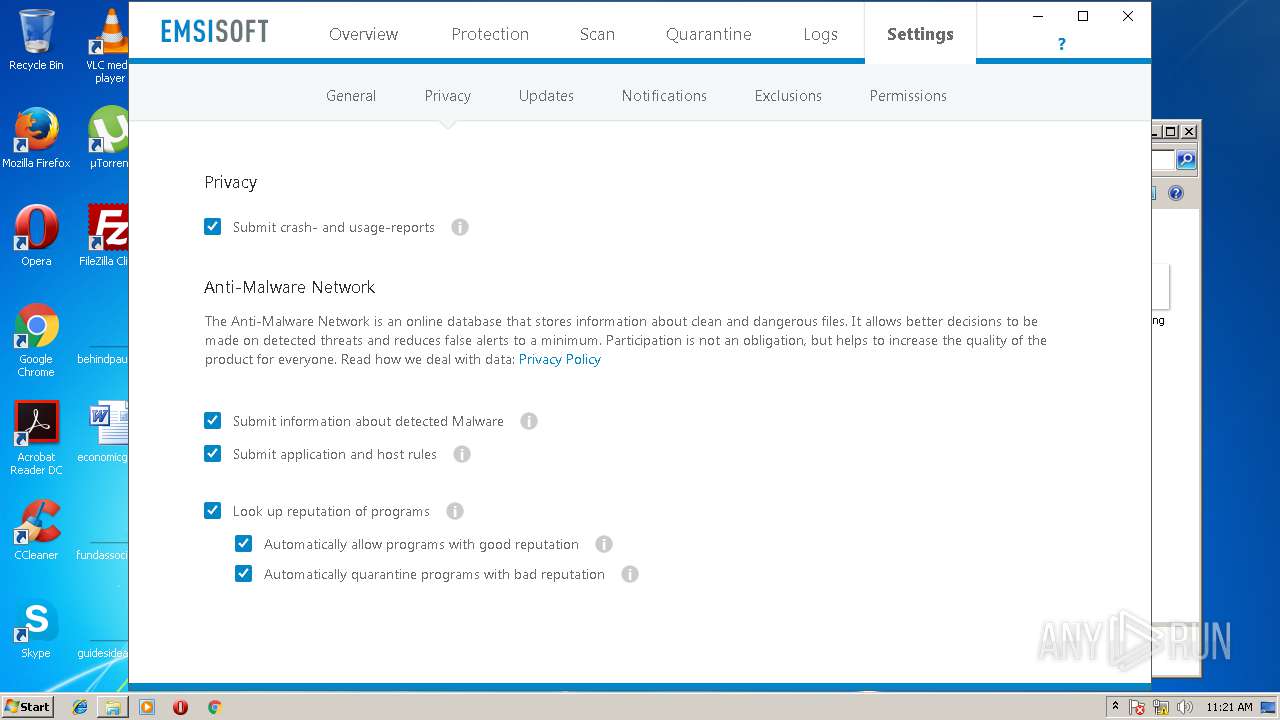1280x720 pixels.
Task: Show info for application and host rules
Action: point(462,454)
